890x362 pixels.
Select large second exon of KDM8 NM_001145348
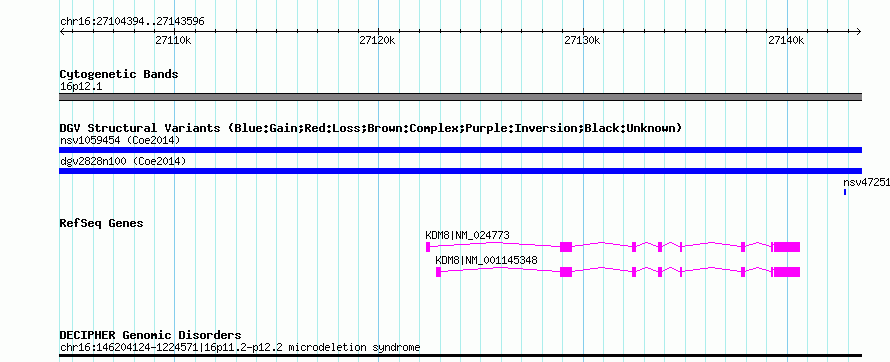point(566,272)
